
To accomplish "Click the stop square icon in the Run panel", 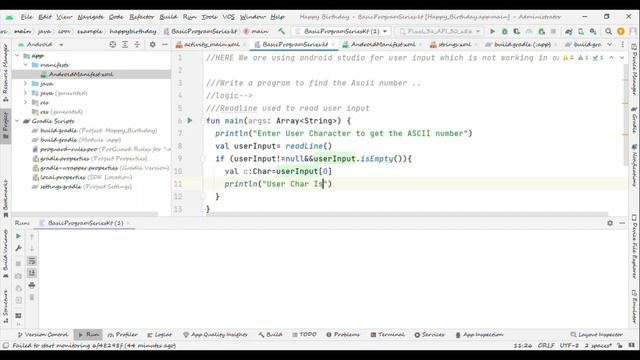I will 18,263.
